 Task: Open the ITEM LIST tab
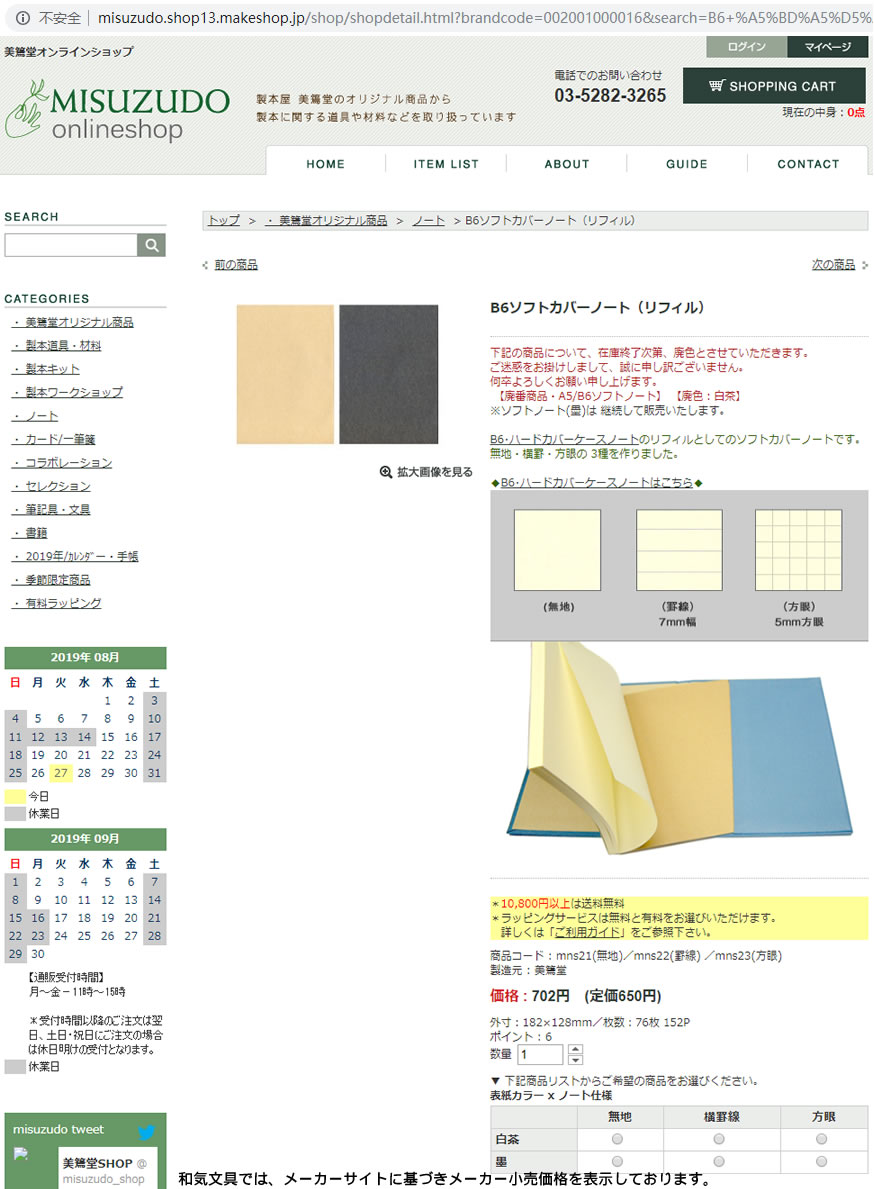pos(446,164)
